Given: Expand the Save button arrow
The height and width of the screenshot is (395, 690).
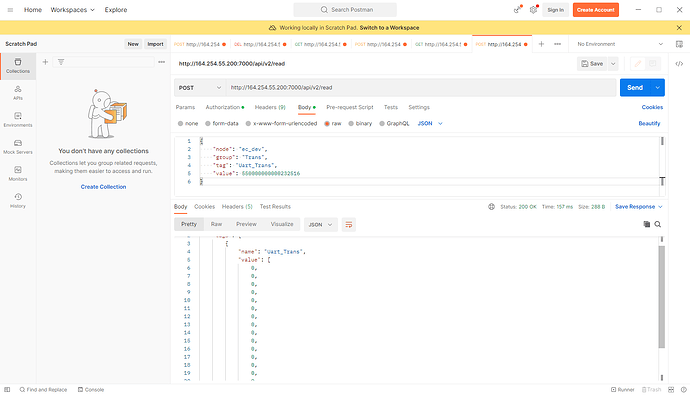Looking at the screenshot, I should pyautogui.click(x=613, y=64).
